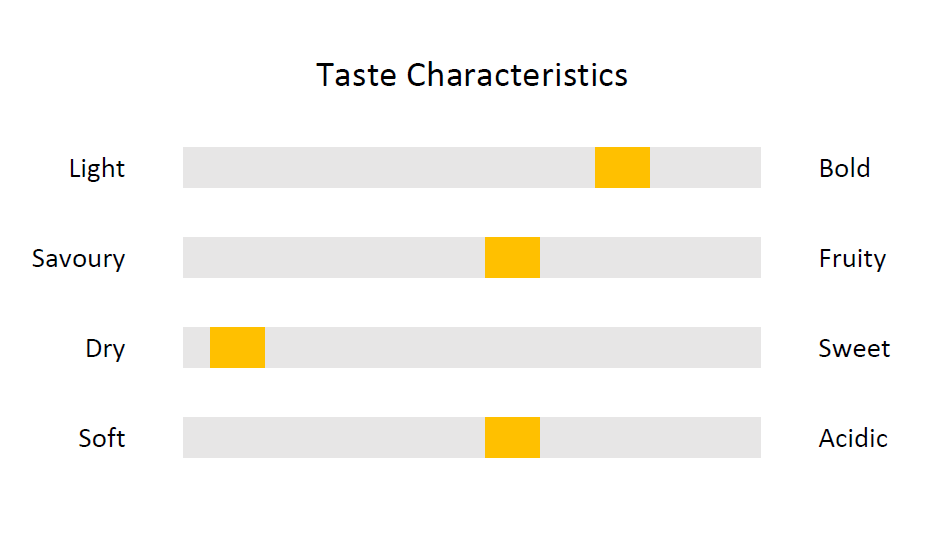Screen dimensions: 952x550
Task: Click grey track right of Light-Bold marker
Action: click(x=706, y=168)
